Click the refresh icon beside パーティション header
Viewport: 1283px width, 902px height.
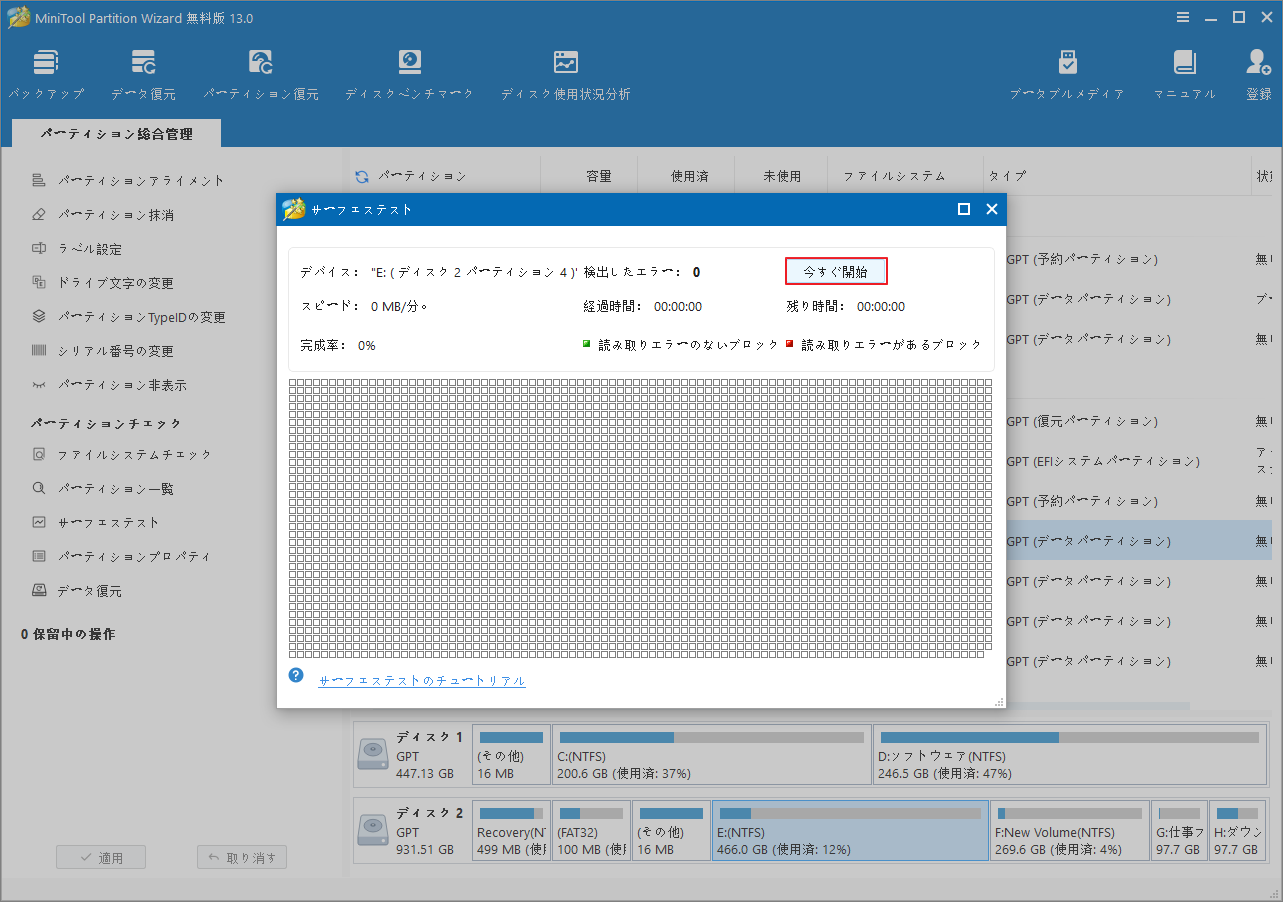point(360,175)
